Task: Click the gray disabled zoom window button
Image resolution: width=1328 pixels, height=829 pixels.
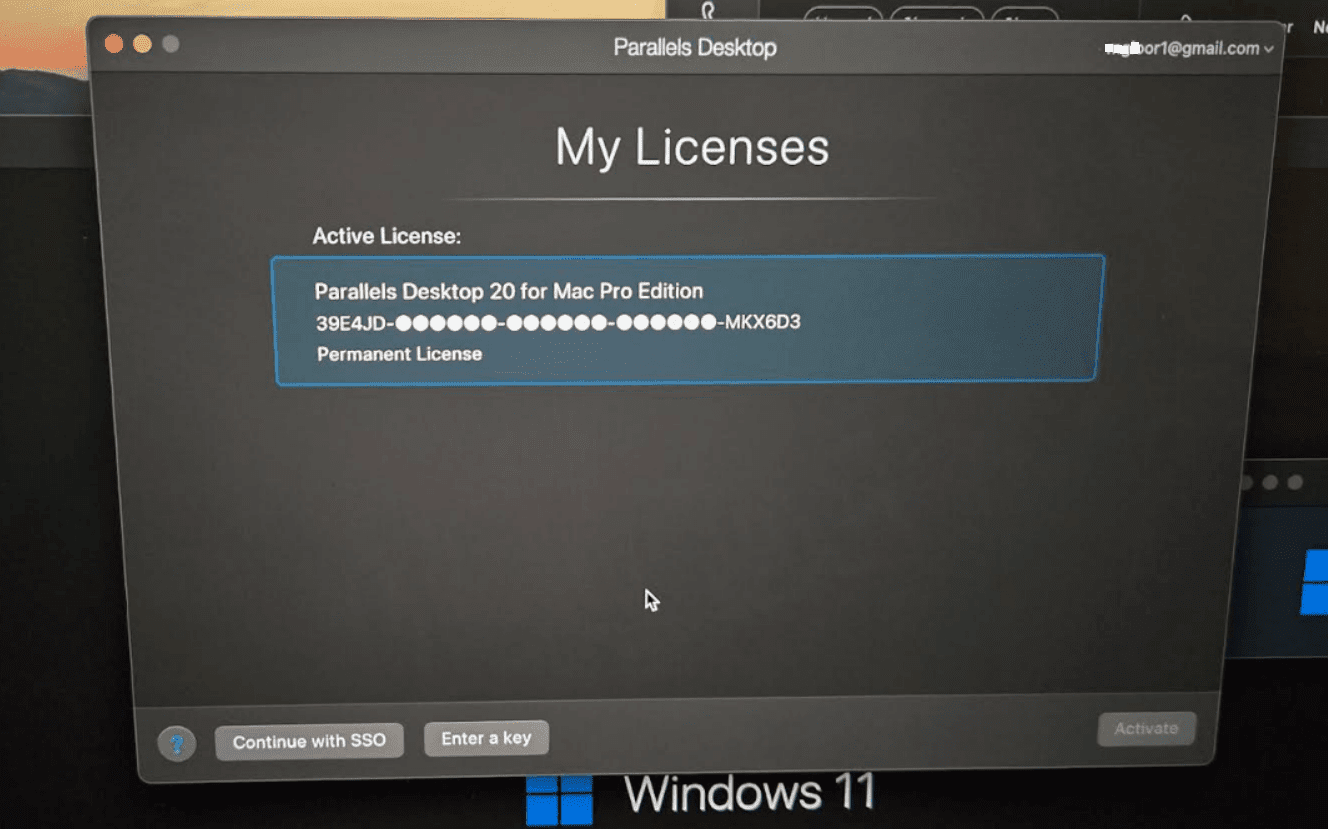Action: [x=171, y=44]
